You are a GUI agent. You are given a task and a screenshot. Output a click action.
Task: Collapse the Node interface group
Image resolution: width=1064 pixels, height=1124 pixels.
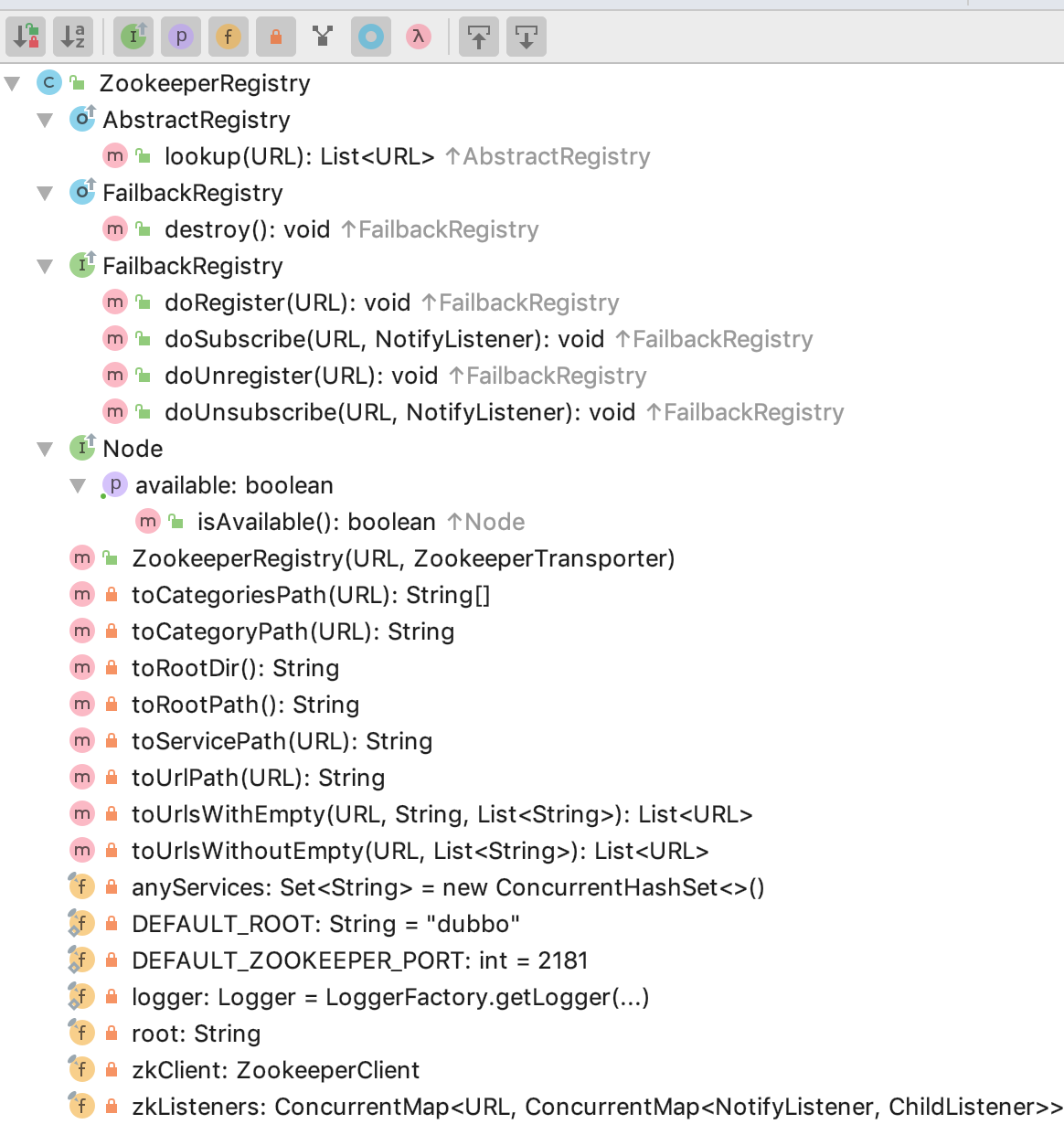45,449
